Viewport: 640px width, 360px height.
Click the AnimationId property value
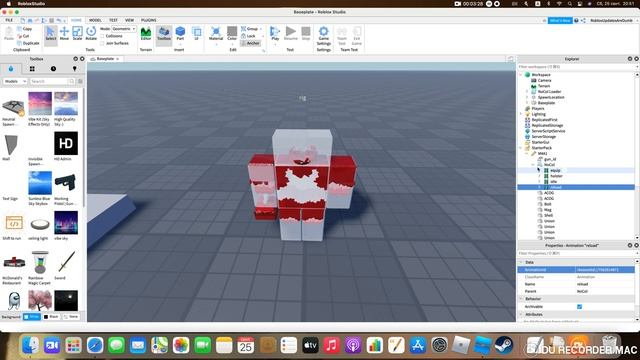pyautogui.click(x=604, y=270)
